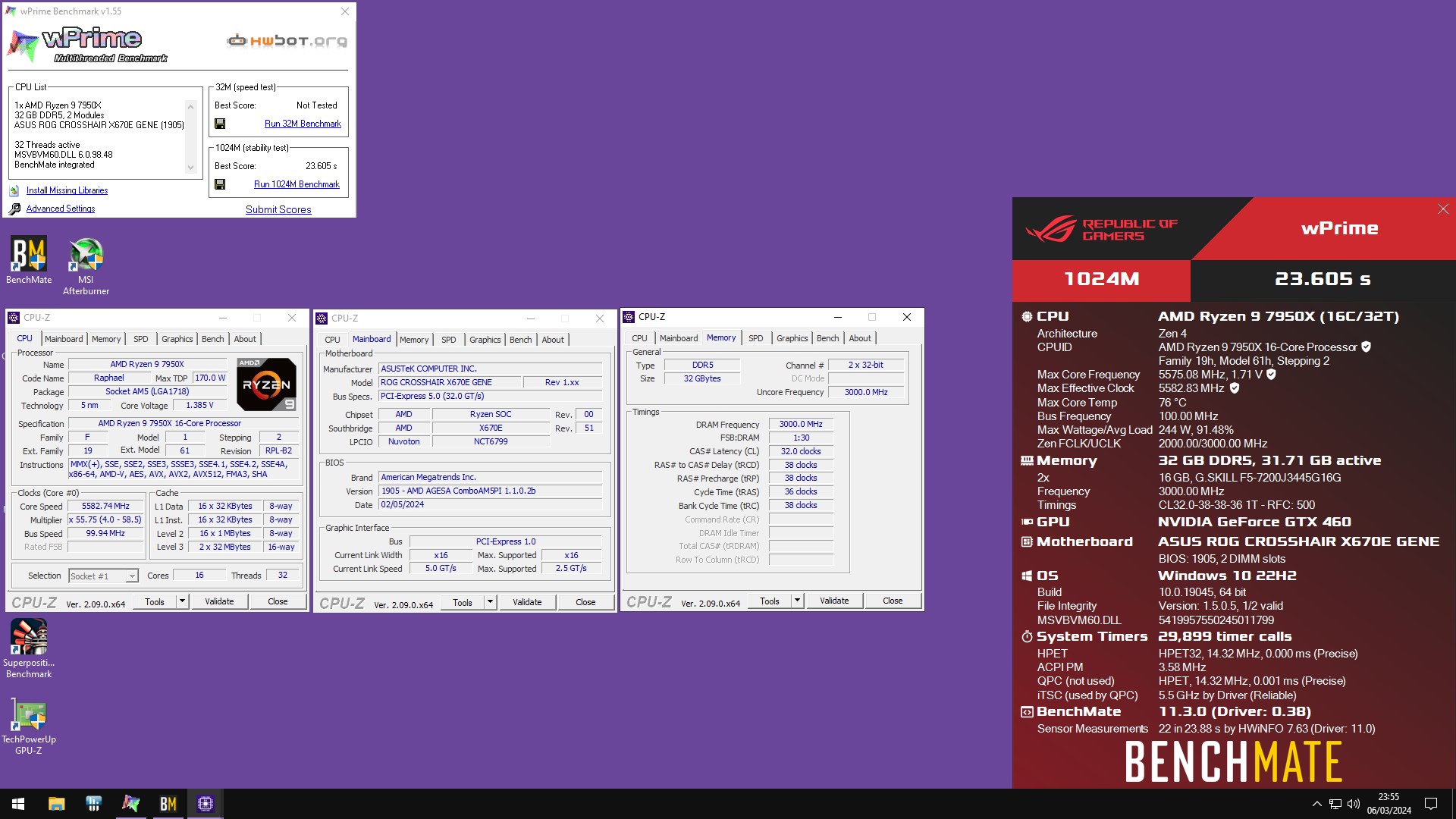This screenshot has height=819, width=1456.
Task: Open the network icon in system tray
Action: tap(1335, 804)
